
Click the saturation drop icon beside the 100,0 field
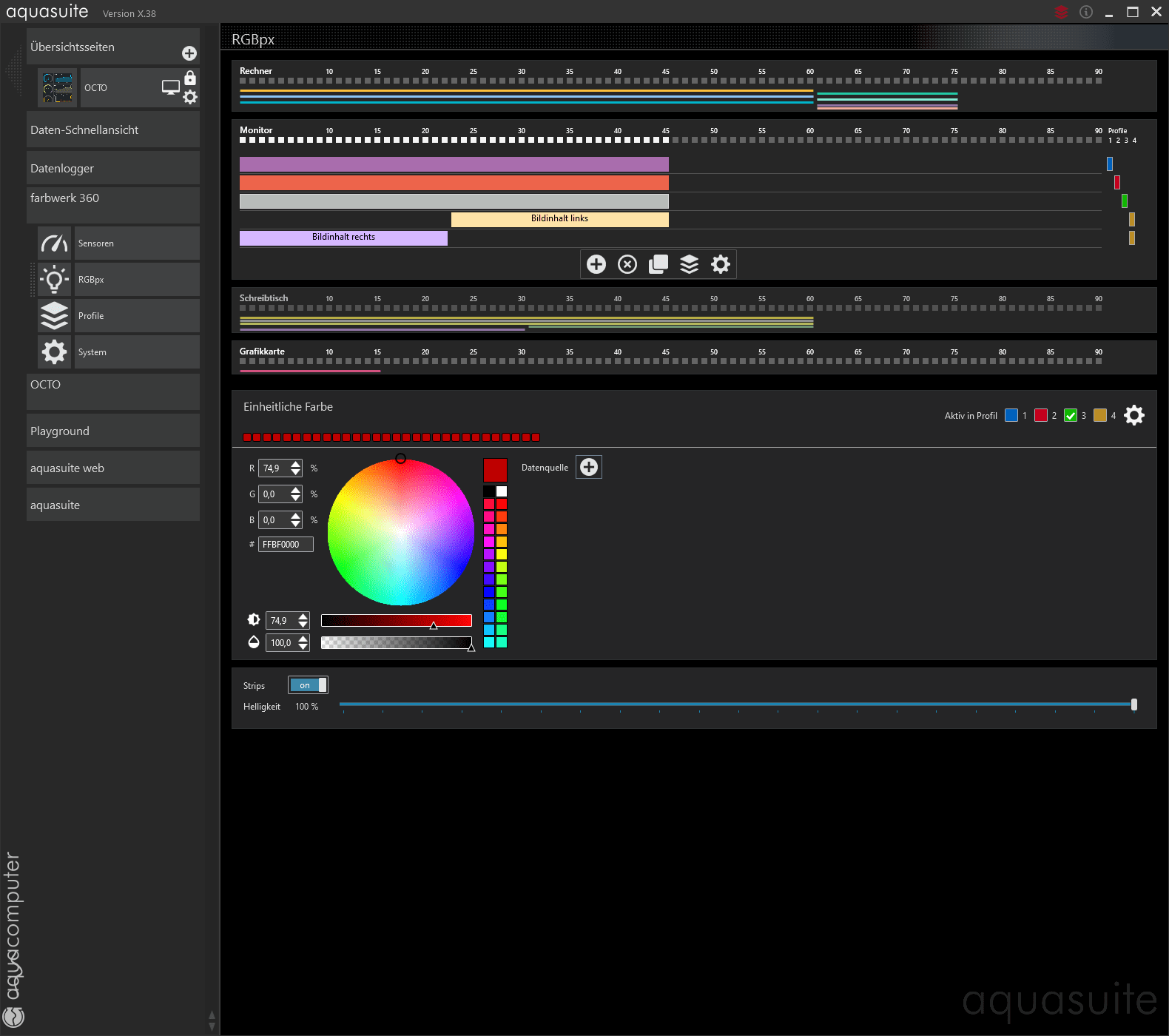click(254, 642)
